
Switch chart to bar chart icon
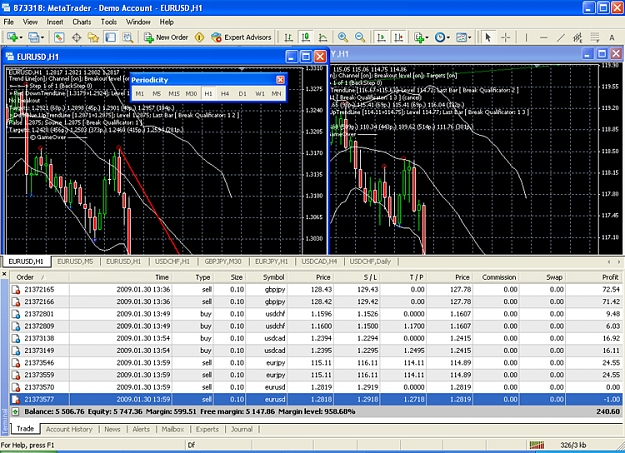(289, 37)
